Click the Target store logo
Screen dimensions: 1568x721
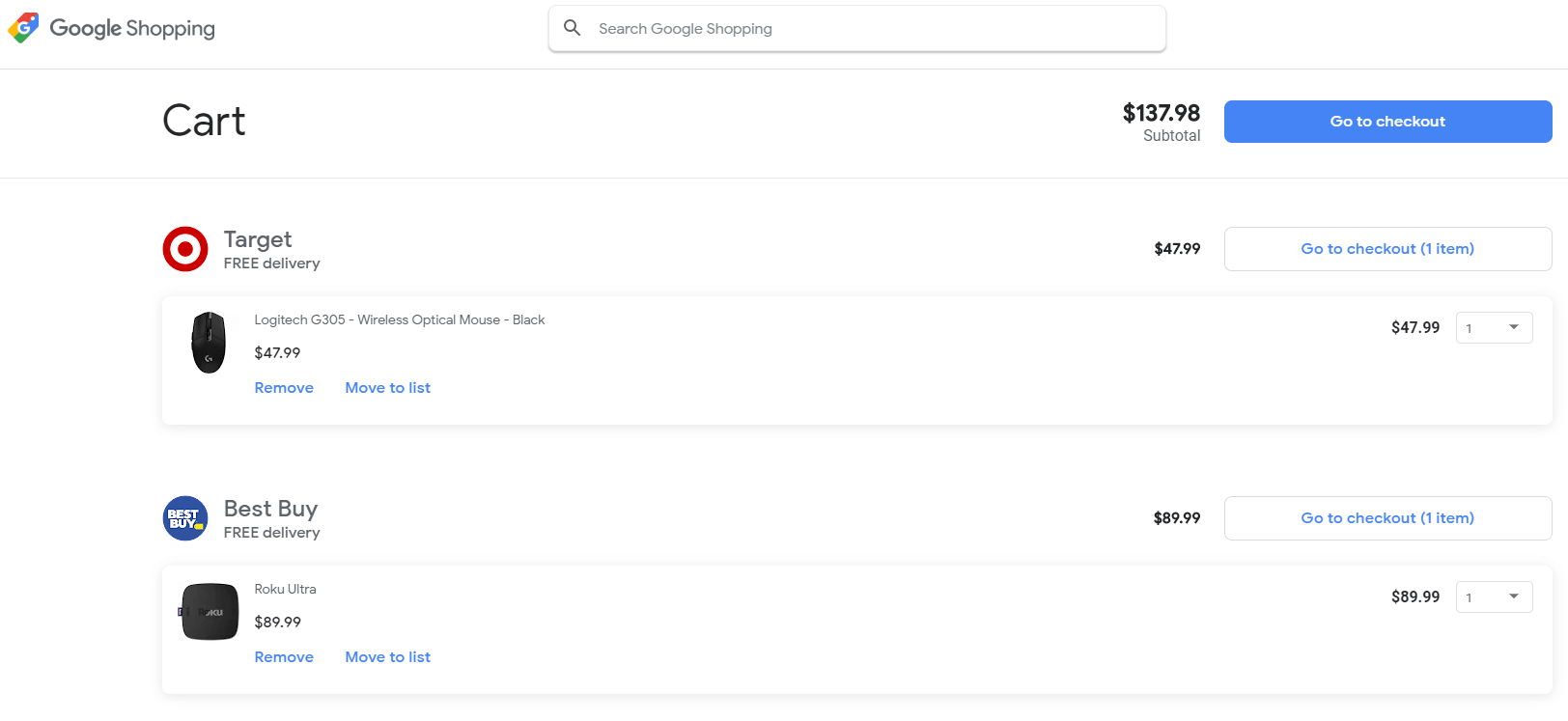pos(185,249)
